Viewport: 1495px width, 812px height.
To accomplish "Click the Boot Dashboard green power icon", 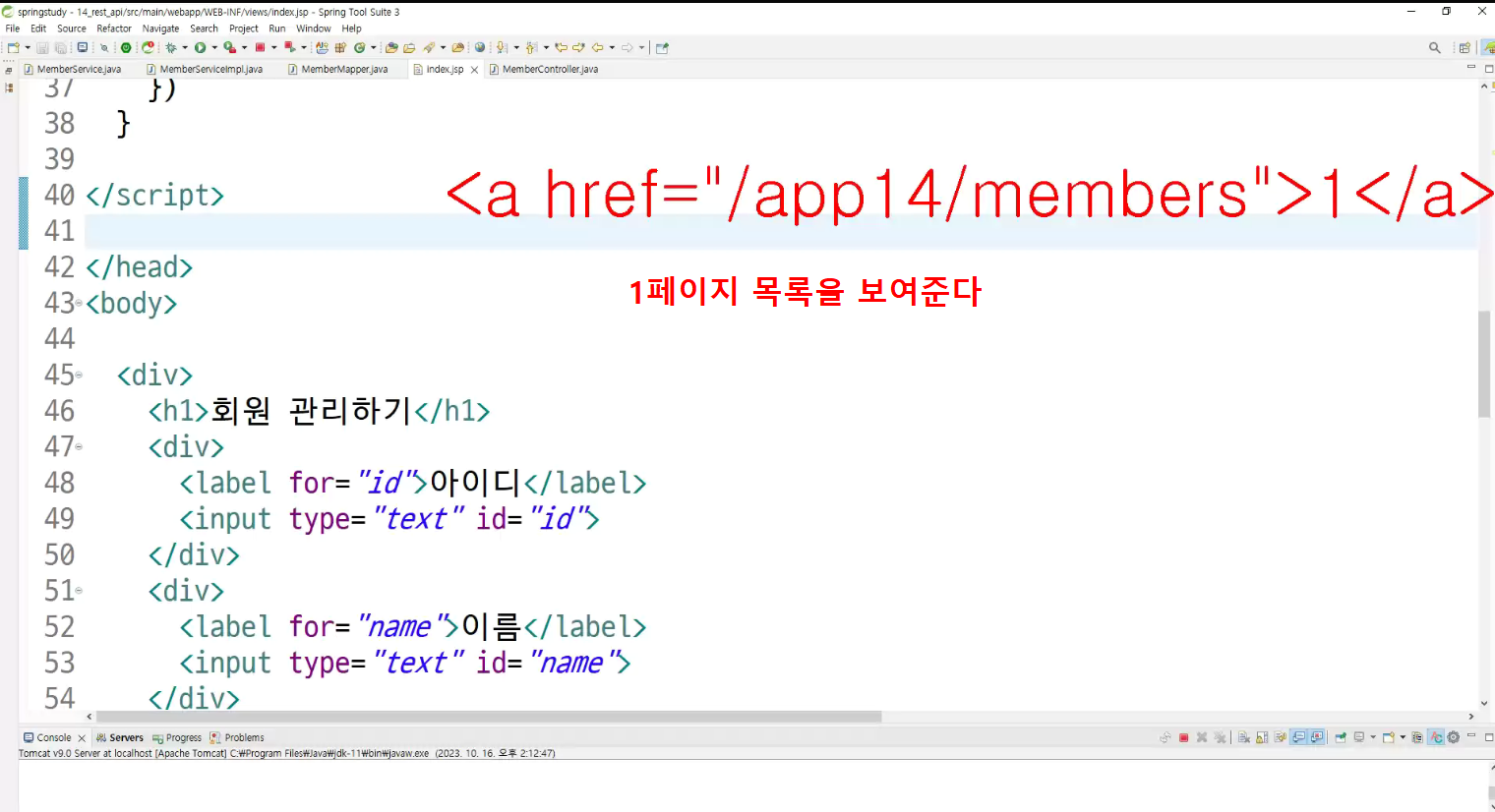I will click(126, 47).
